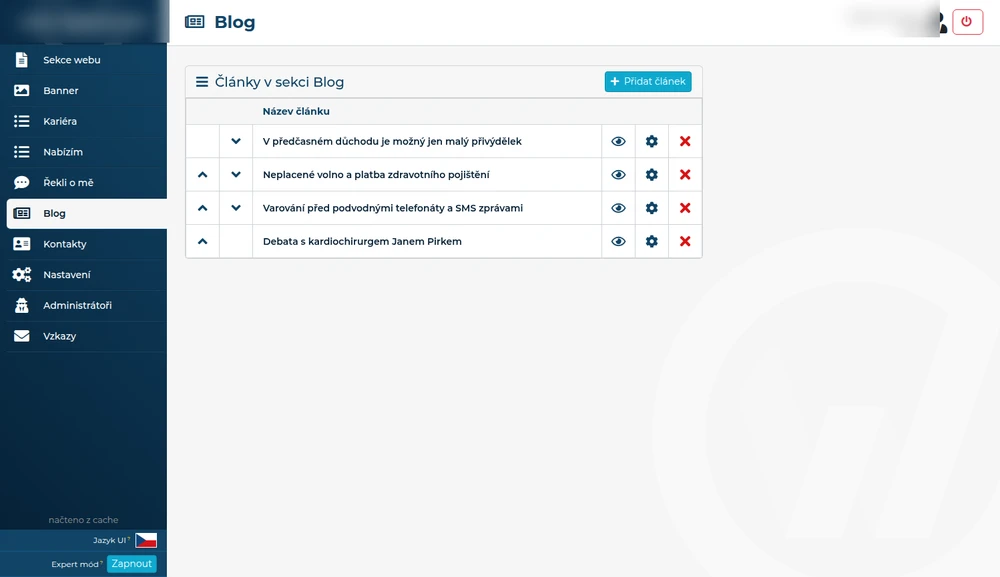
Task: Open settings gear for 'V předčasném důchodu' article
Action: (x=651, y=141)
